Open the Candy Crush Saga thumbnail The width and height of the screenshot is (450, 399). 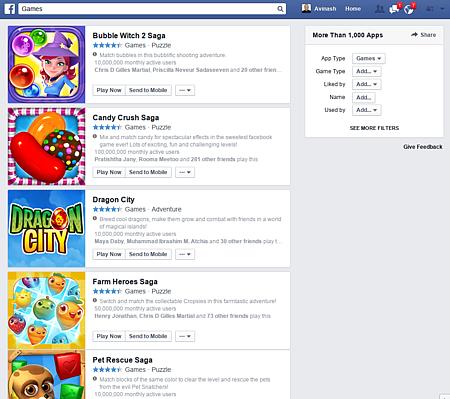tap(47, 146)
